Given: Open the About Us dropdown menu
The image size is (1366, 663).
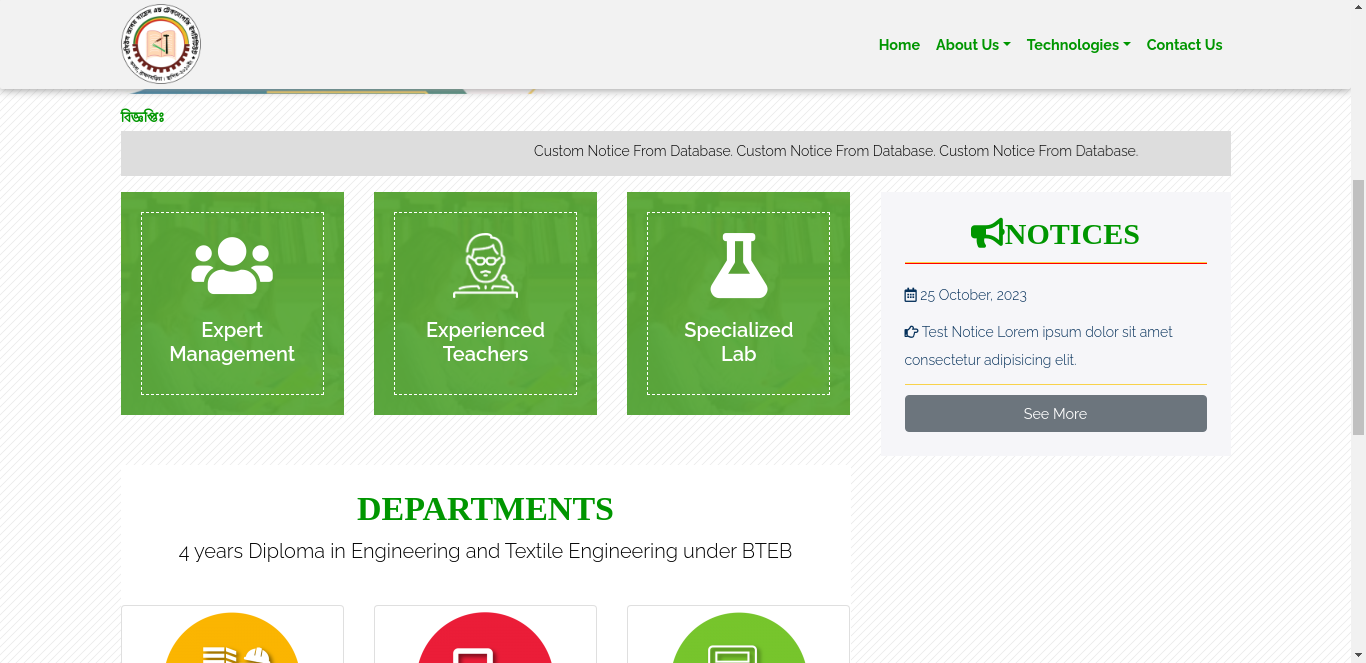Looking at the screenshot, I should 973,45.
